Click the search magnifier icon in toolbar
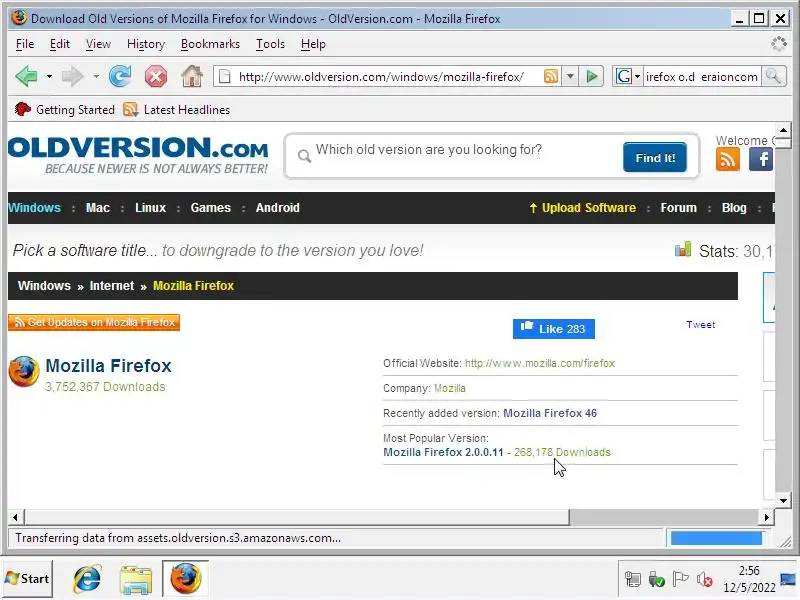Image resolution: width=800 pixels, height=600 pixels. 773,77
